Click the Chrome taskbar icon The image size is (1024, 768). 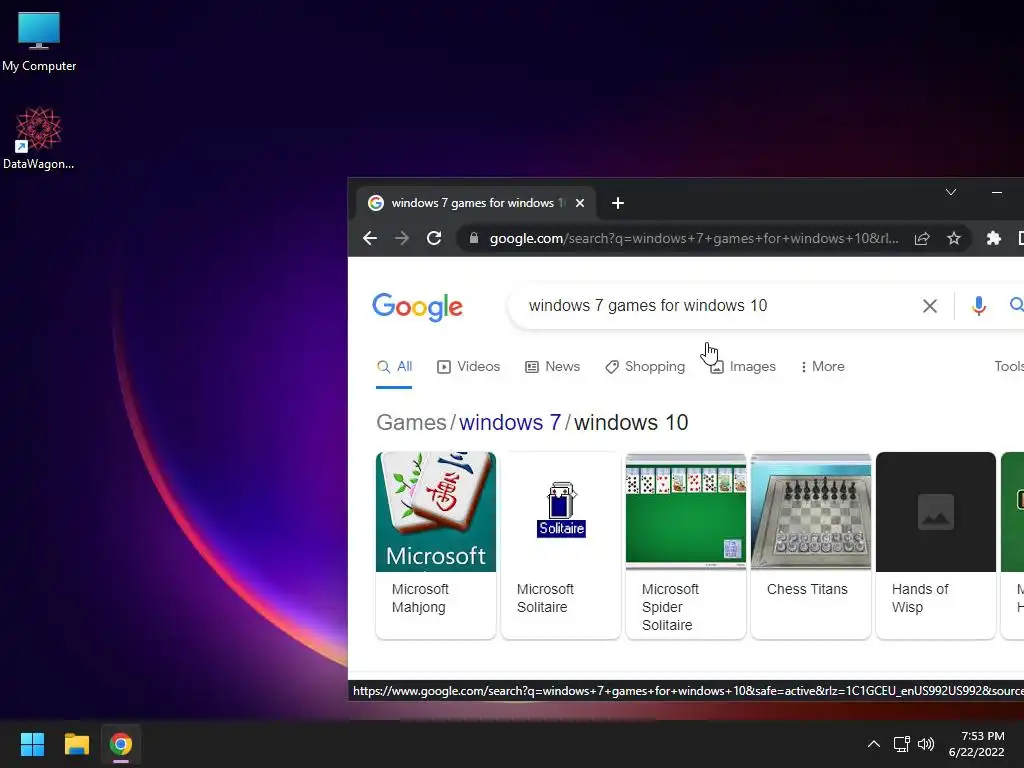[x=121, y=744]
